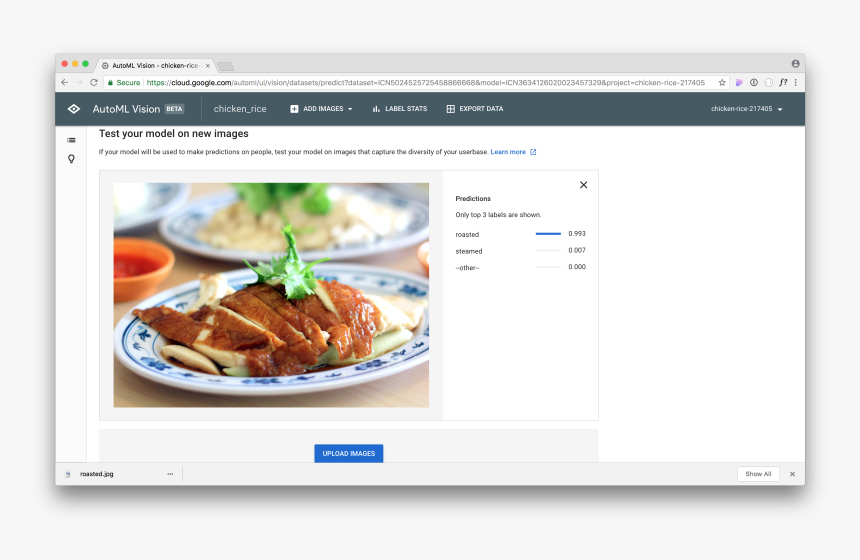
Task: Open the datasets list icon in sidebar
Action: 71,140
